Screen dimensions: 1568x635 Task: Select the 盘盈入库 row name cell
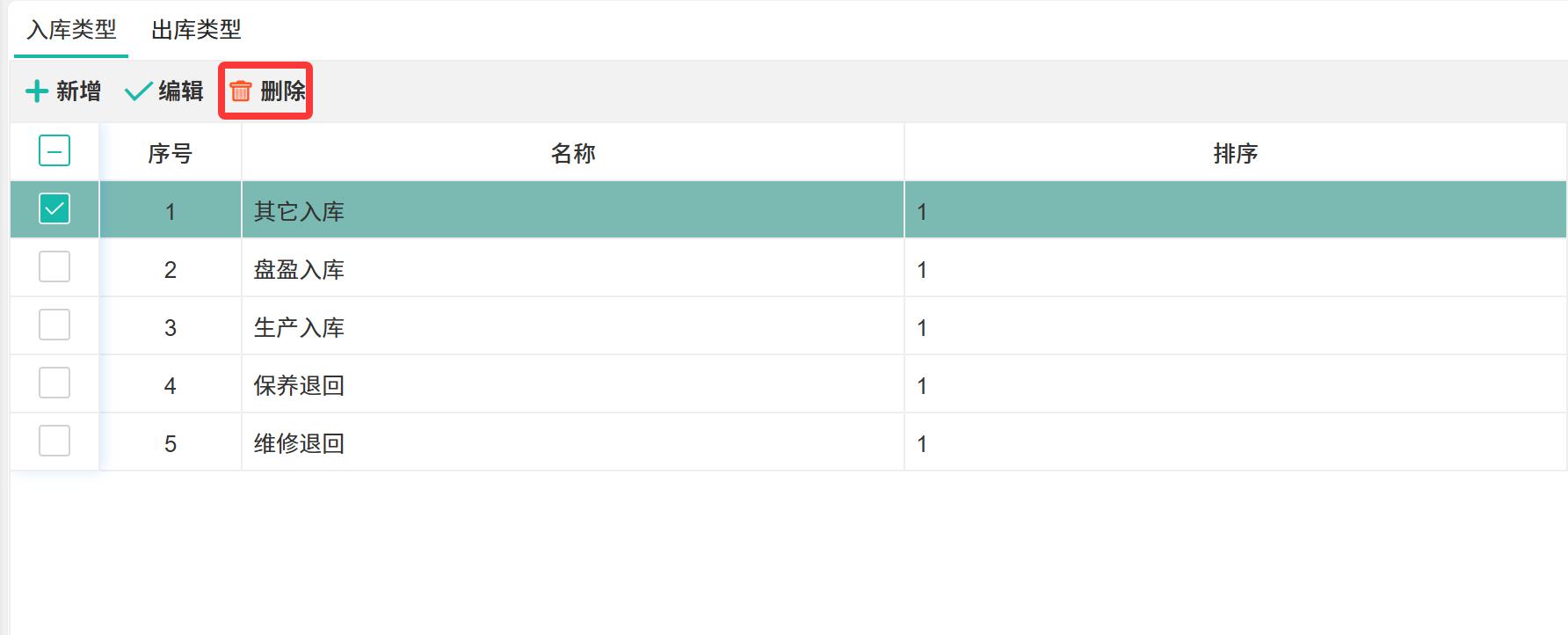pyautogui.click(x=299, y=269)
